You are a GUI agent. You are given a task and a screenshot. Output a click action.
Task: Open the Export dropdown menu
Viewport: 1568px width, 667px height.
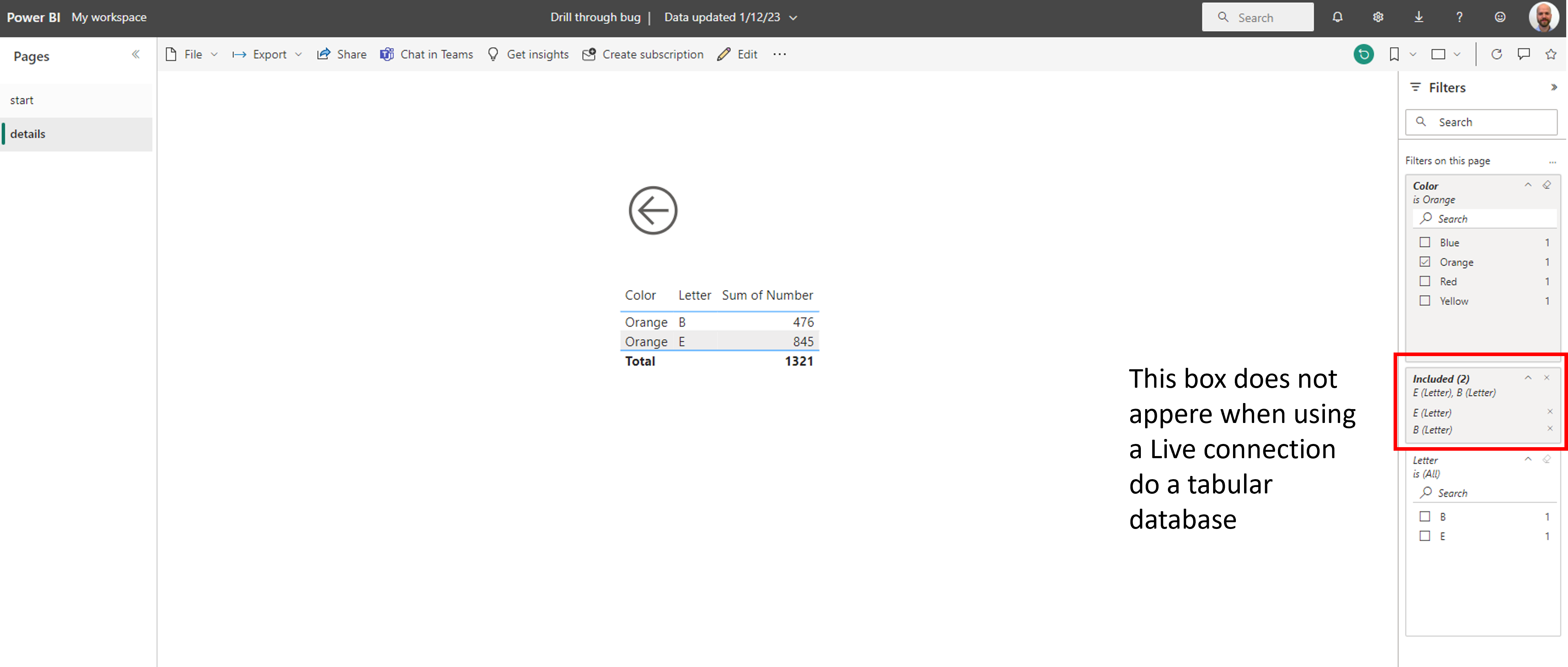point(267,54)
